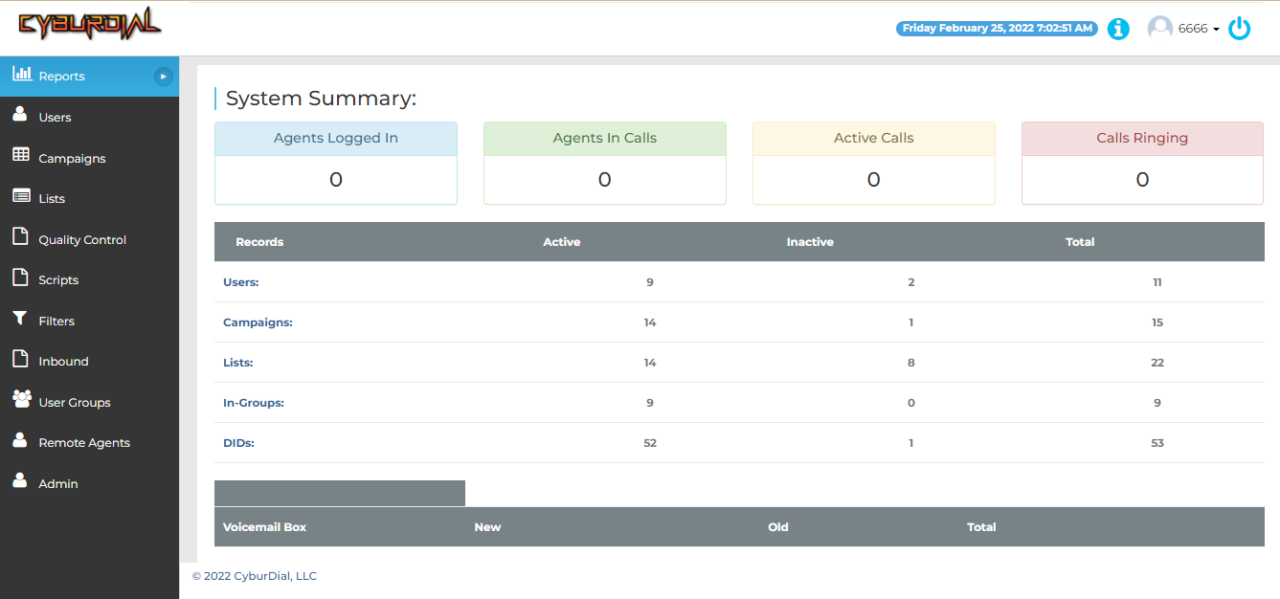Open the Campaigns records link
Image resolution: width=1280 pixels, height=599 pixels.
coord(257,322)
